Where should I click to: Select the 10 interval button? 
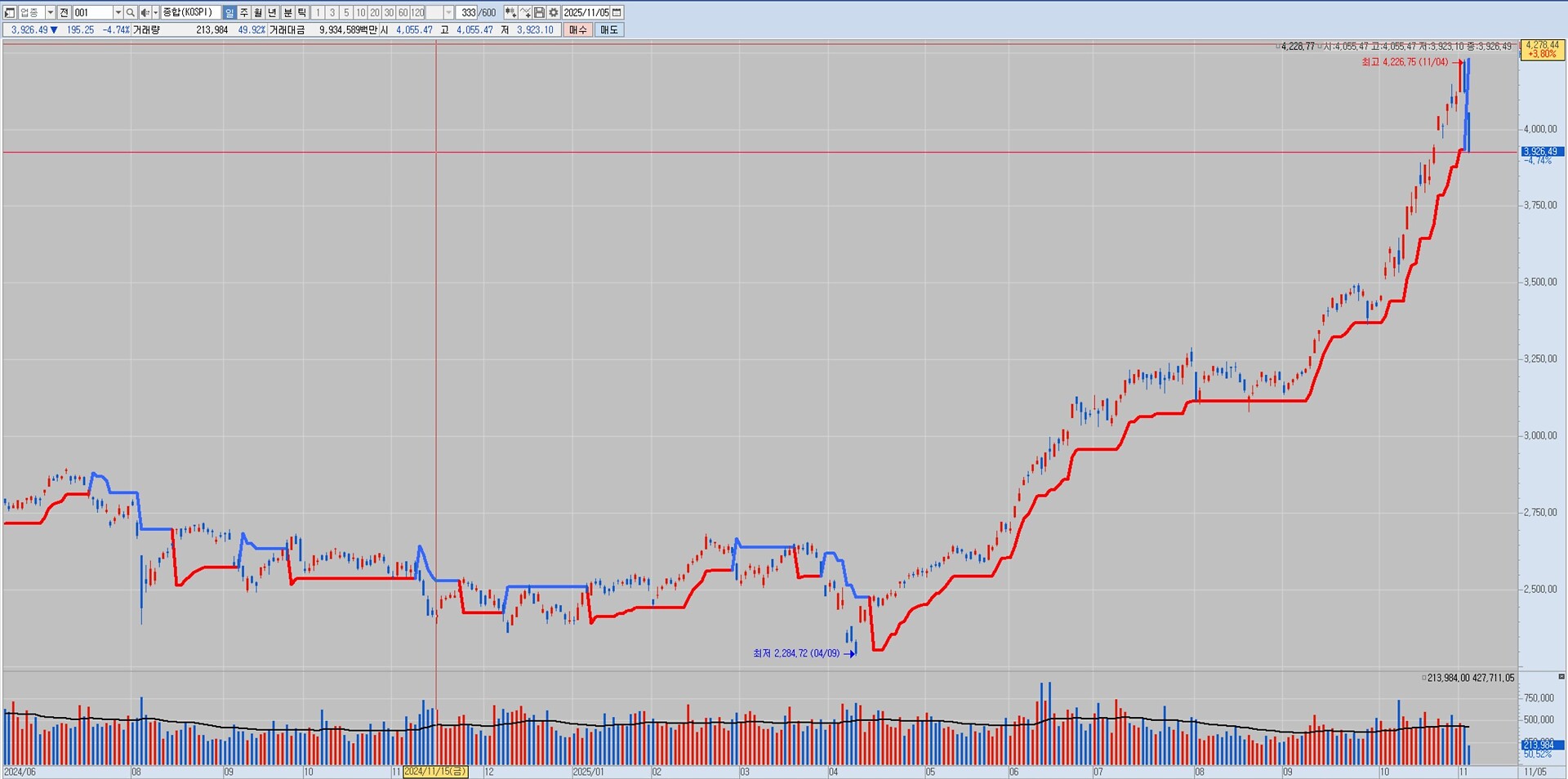point(361,12)
